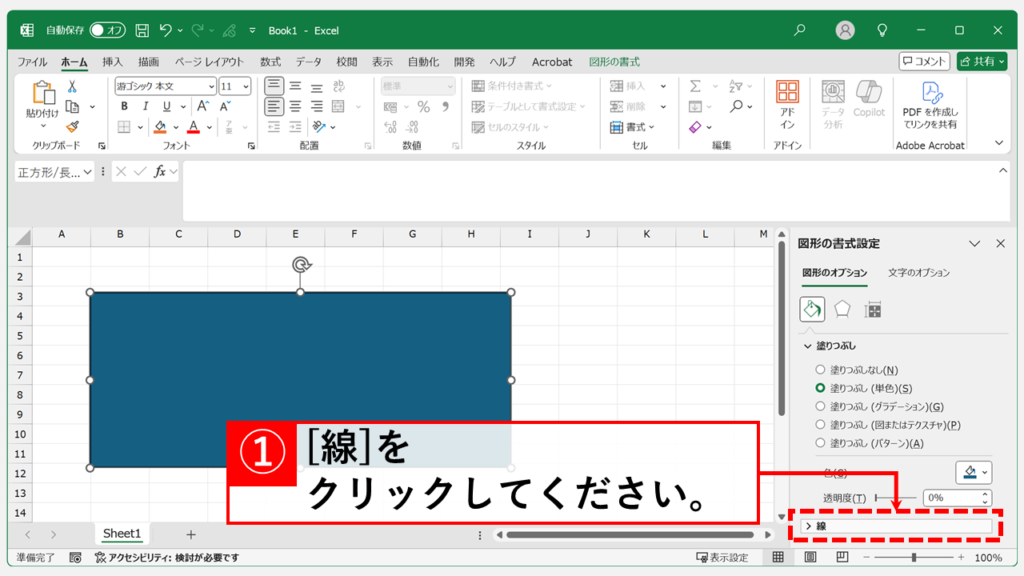
Task: Click the Bold formatting icon
Action: (124, 106)
